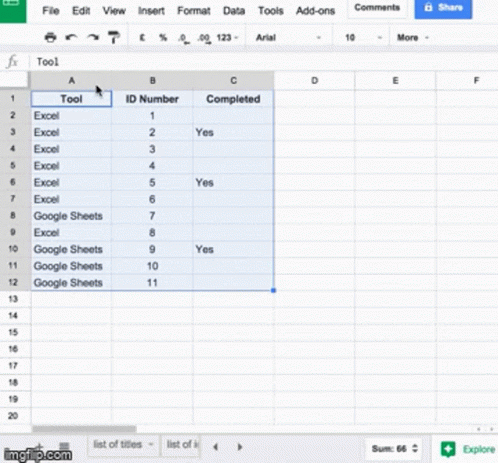Click the Print icon
The image size is (498, 463).
pos(50,37)
